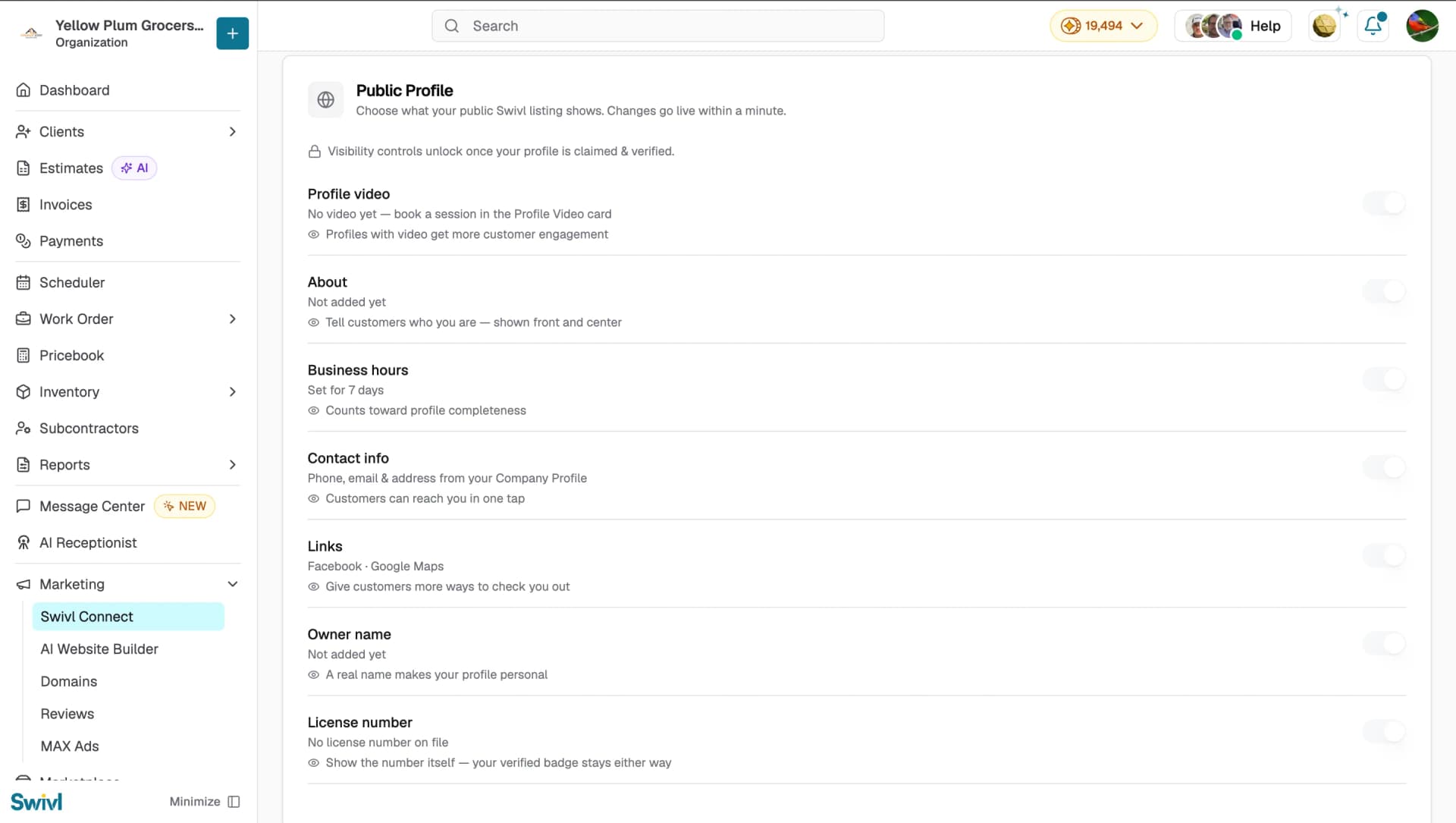Click the eye icon under Links
Image resolution: width=1456 pixels, height=823 pixels.
[314, 587]
